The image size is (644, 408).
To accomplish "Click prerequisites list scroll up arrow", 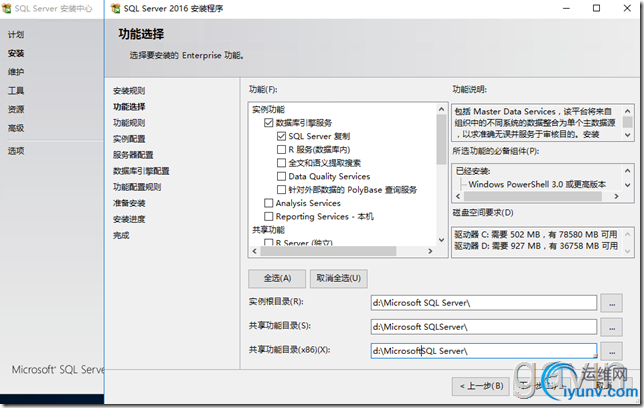I will click(628, 171).
